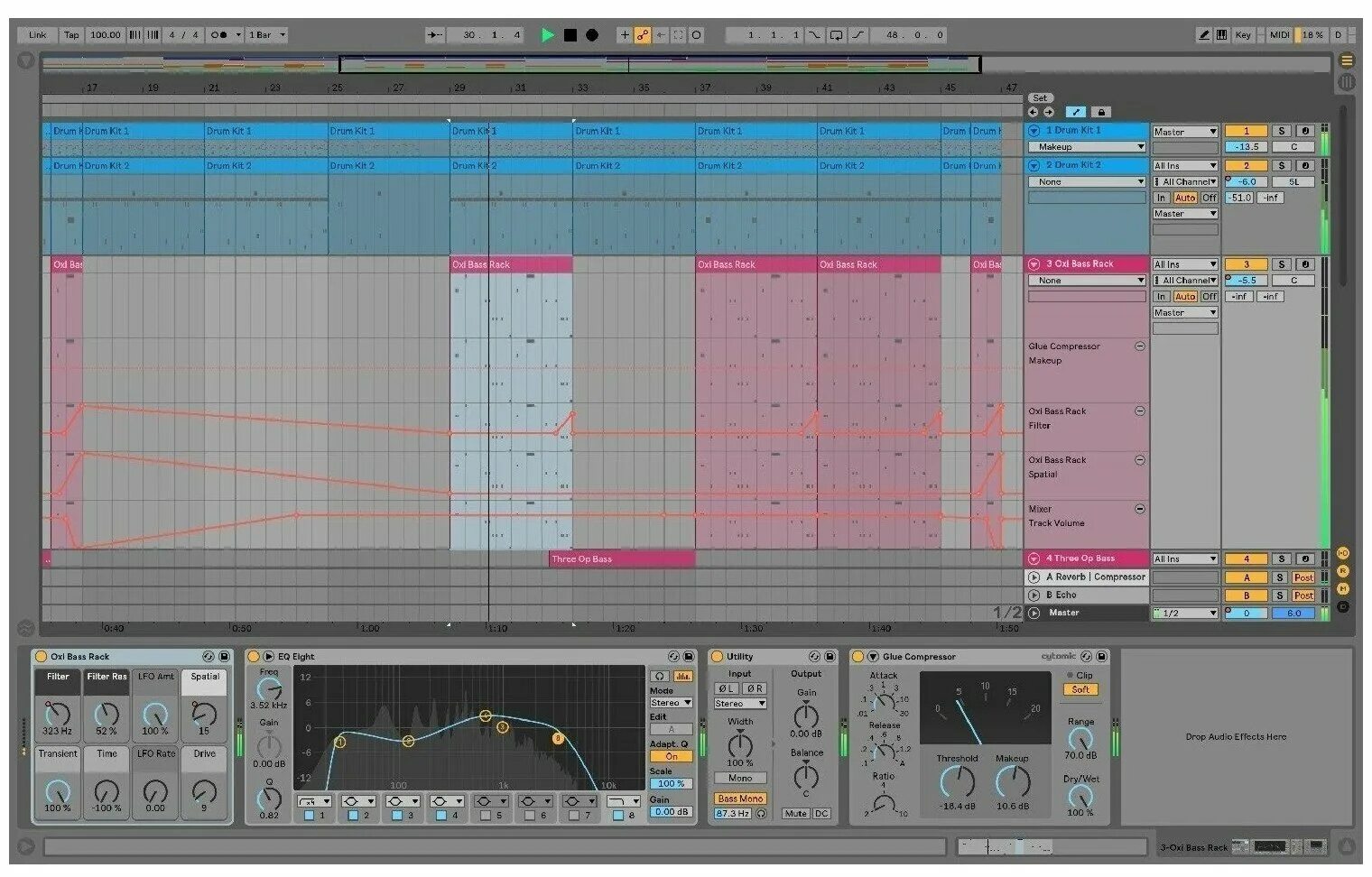This screenshot has height=877, width=1372.
Task: Jump to previous locator arrow
Action: (1033, 112)
